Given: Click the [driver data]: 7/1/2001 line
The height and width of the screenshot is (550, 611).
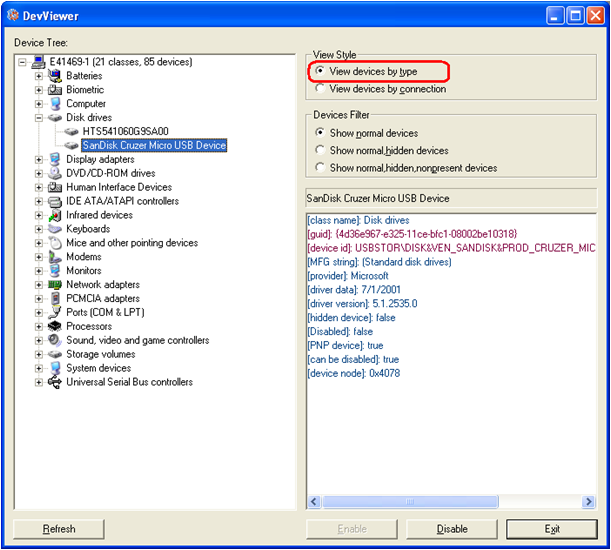Looking at the screenshot, I should (354, 290).
